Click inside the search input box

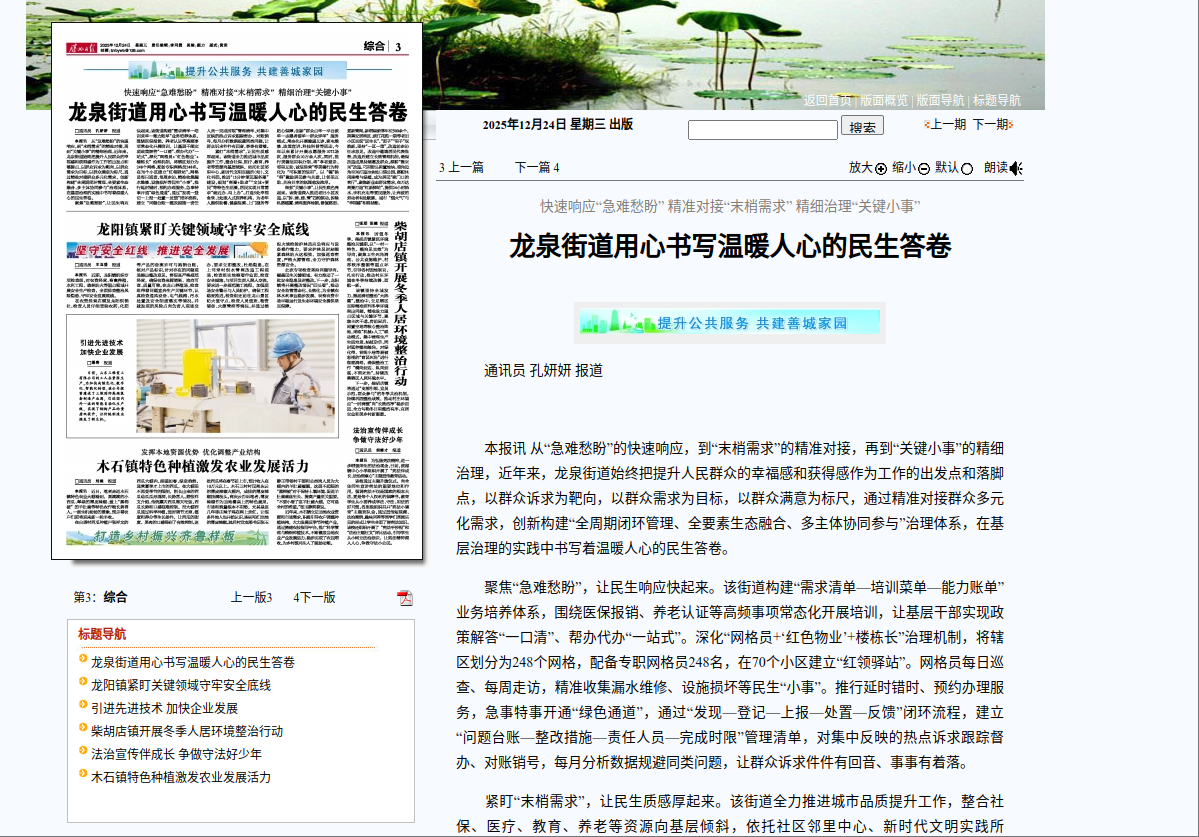pos(765,129)
